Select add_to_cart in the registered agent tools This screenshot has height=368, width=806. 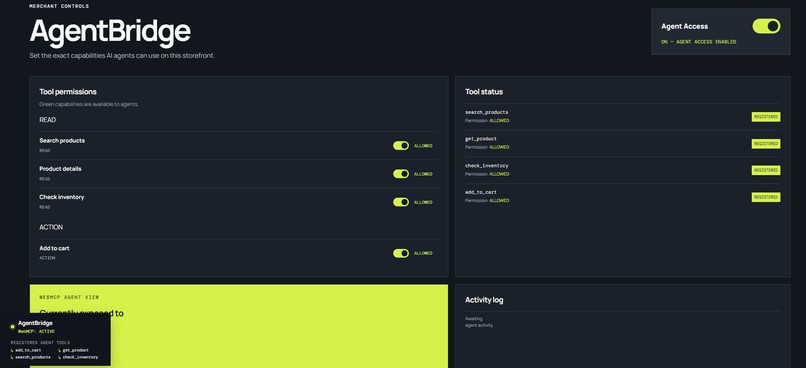28,350
